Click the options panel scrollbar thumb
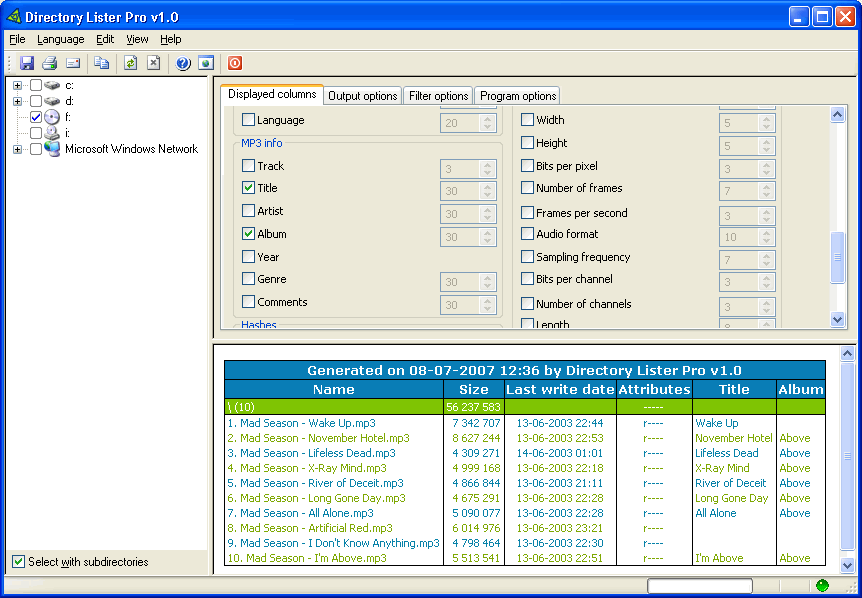 click(837, 257)
